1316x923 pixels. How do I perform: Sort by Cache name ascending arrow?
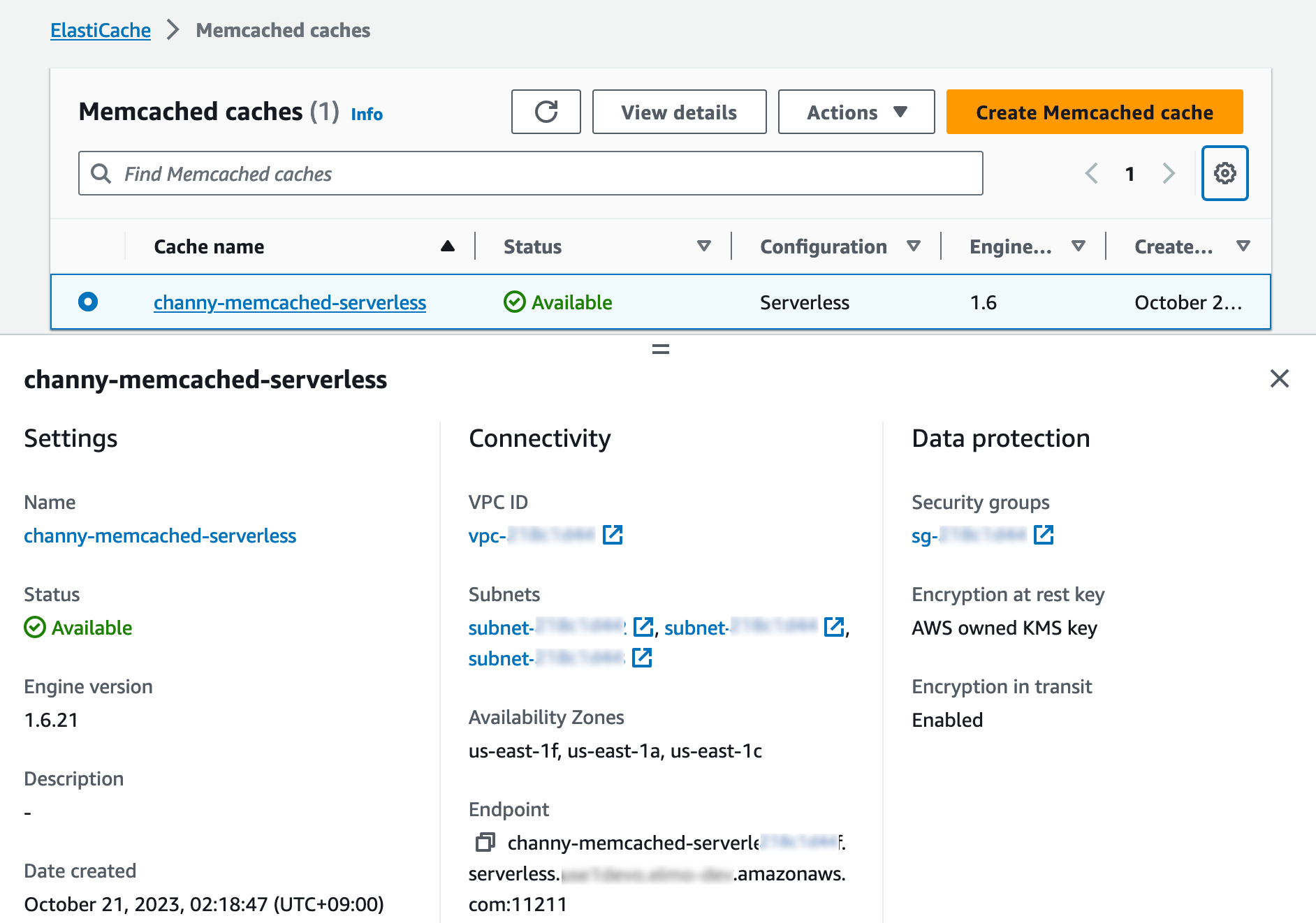448,246
